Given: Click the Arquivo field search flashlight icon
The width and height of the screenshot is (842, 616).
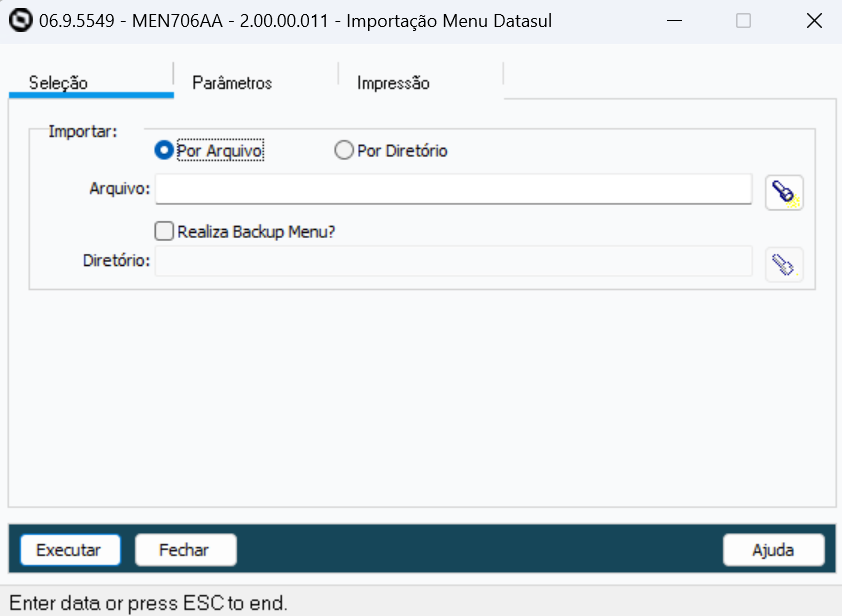Looking at the screenshot, I should [x=784, y=189].
